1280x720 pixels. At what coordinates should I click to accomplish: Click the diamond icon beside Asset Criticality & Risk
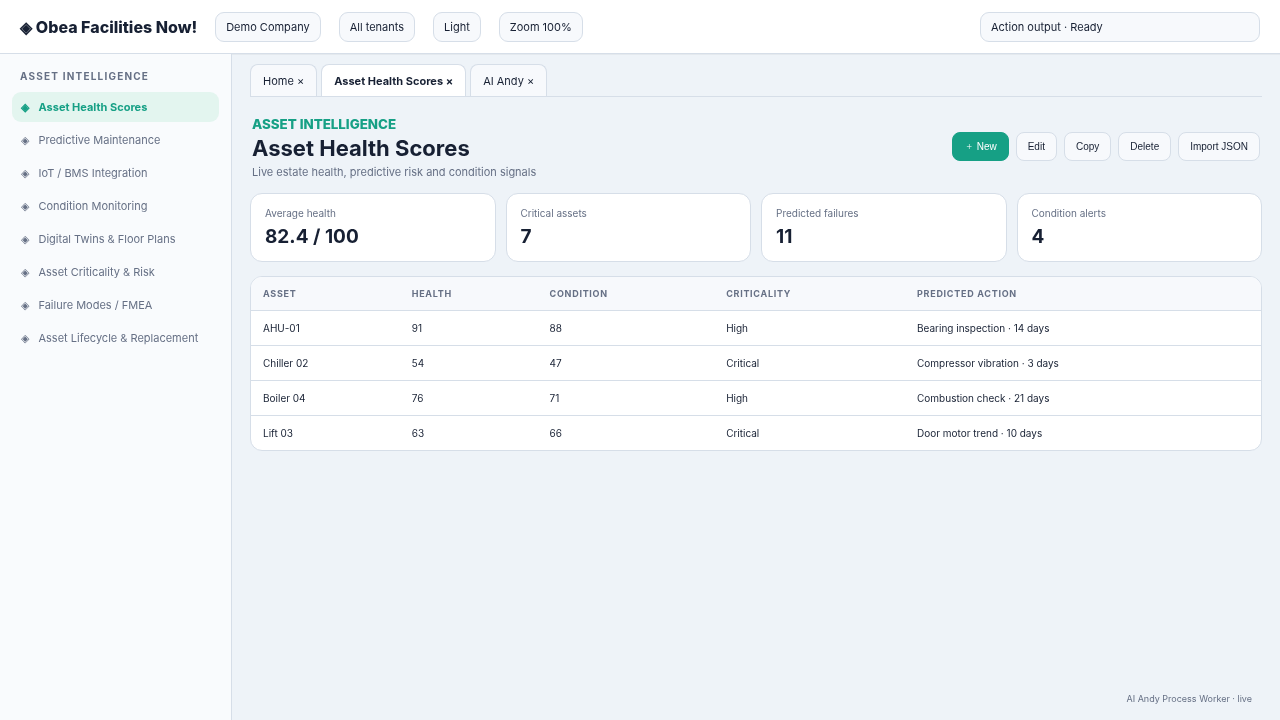point(25,272)
